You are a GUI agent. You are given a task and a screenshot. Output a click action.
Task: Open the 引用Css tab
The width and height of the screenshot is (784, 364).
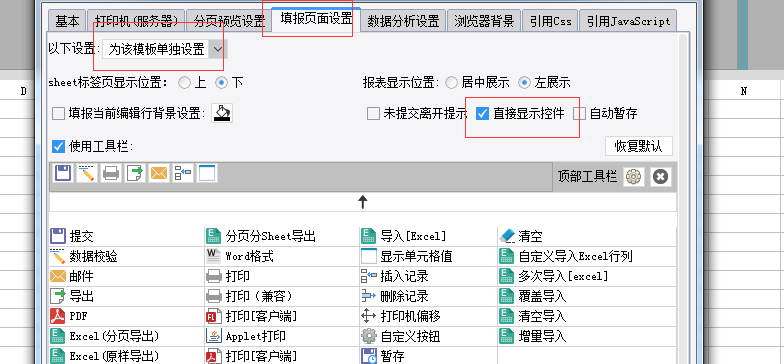550,21
